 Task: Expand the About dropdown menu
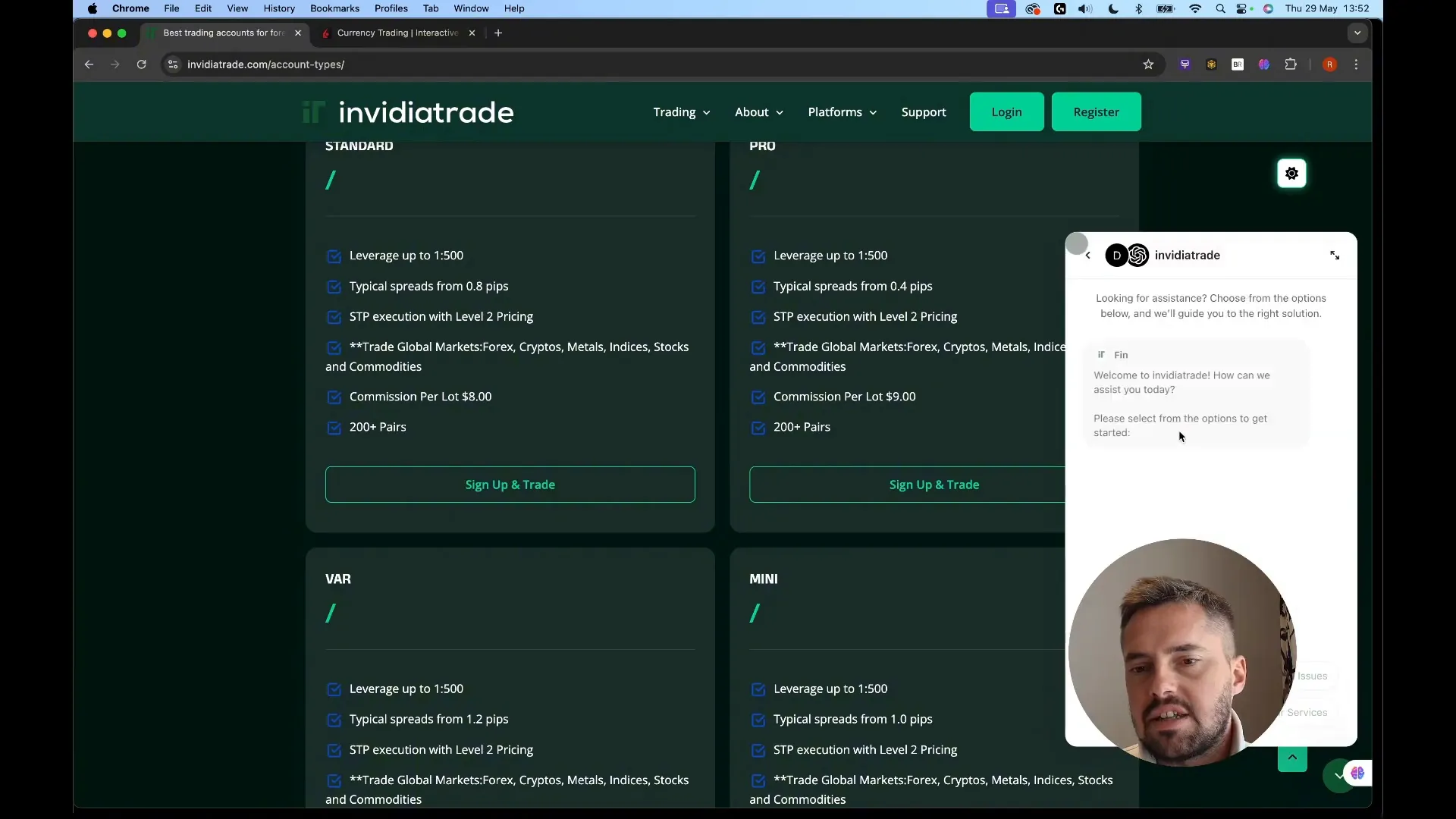[758, 112]
